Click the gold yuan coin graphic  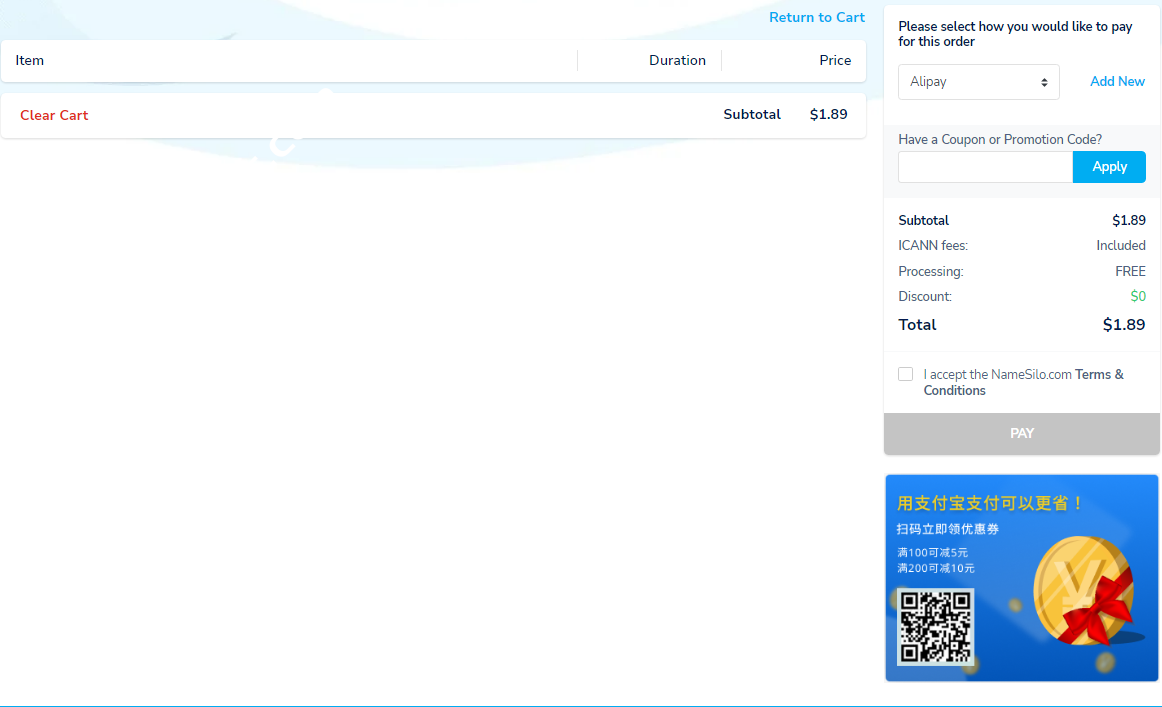[1080, 590]
